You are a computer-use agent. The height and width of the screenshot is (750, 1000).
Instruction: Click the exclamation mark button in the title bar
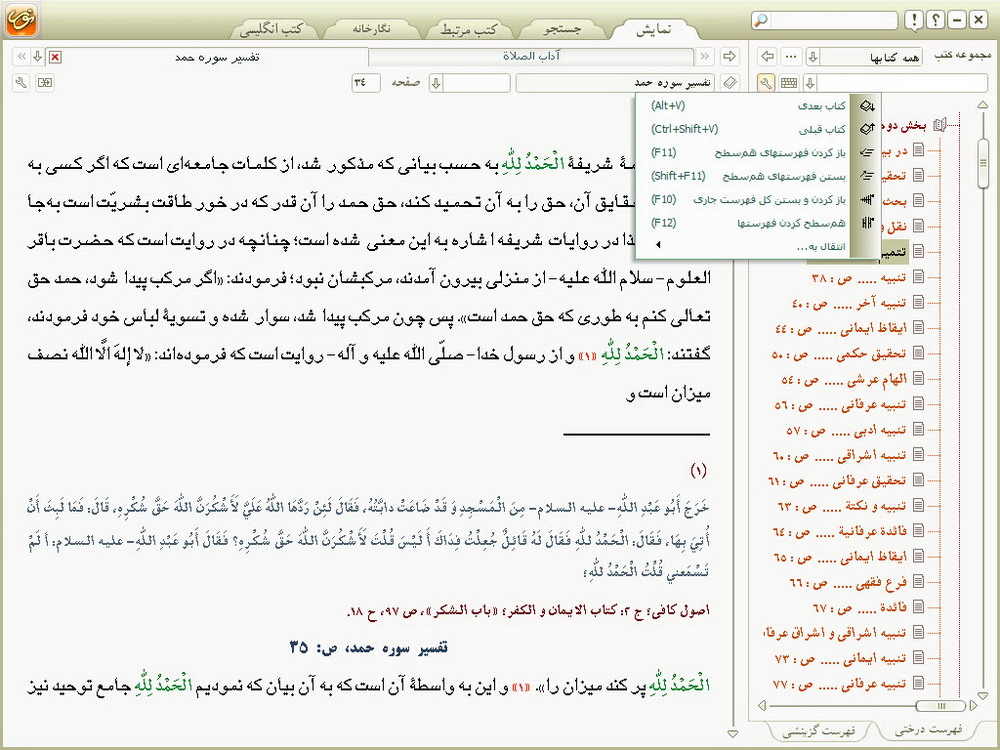point(914,20)
